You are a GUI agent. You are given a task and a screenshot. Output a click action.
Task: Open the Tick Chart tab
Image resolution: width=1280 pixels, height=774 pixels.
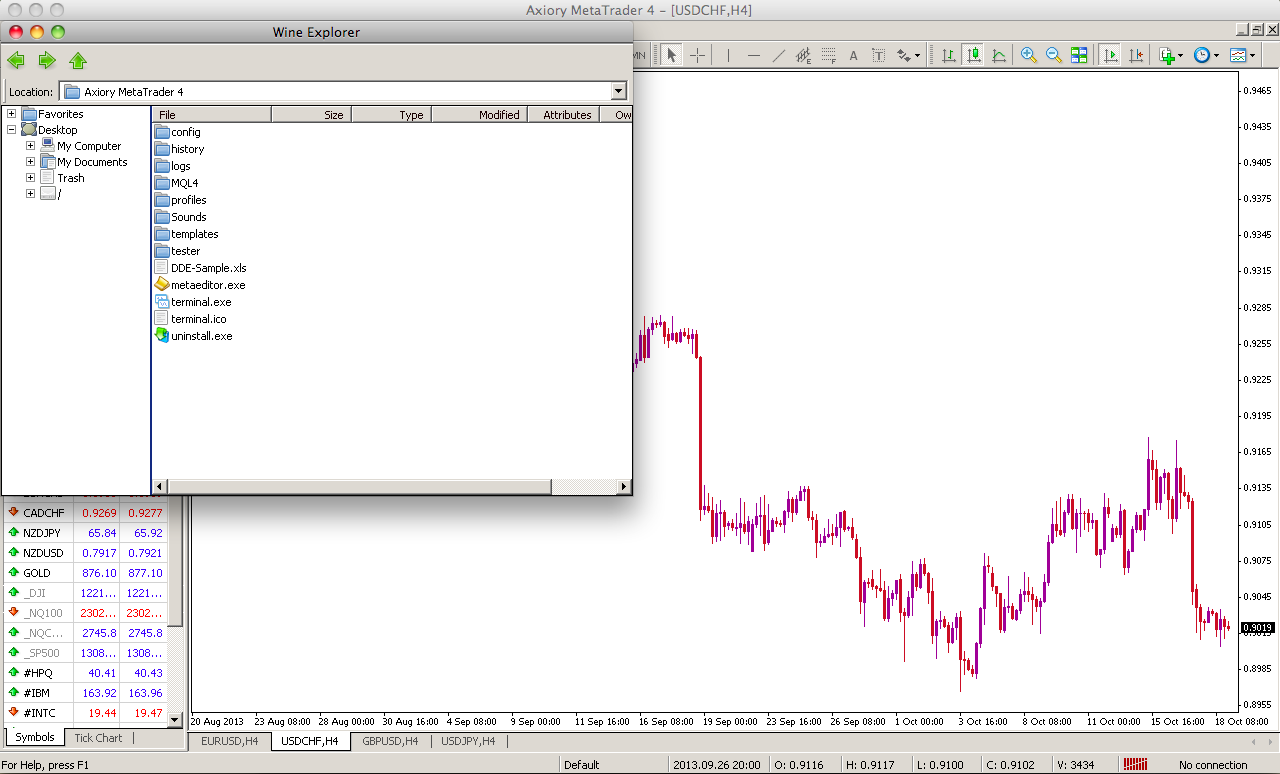tap(98, 738)
